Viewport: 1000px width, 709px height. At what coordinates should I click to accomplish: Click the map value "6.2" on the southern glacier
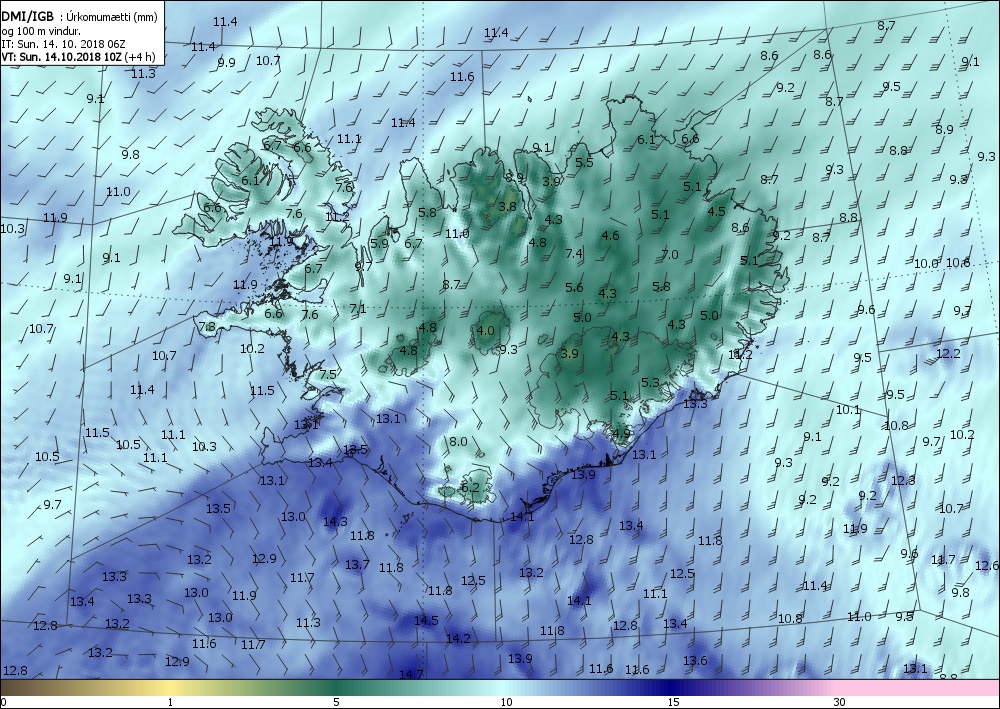[x=469, y=488]
